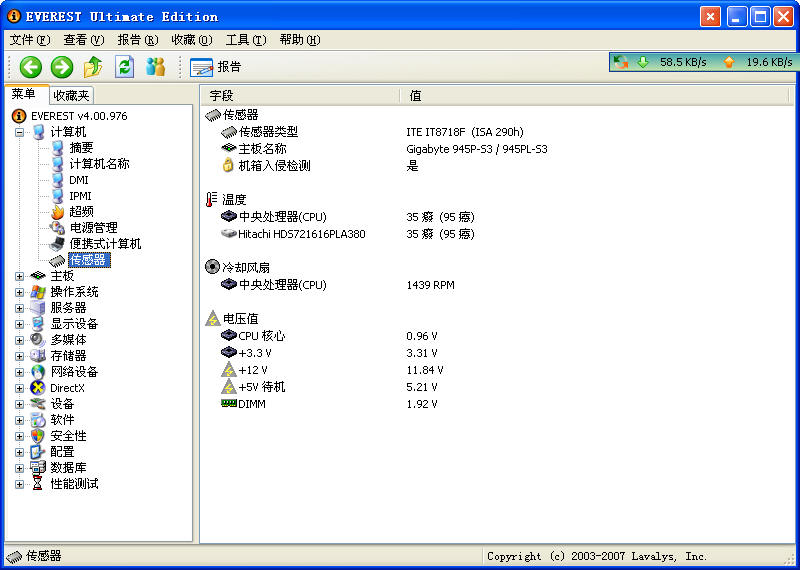Expand the 主板 tree node
The height and width of the screenshot is (570, 800).
19,276
